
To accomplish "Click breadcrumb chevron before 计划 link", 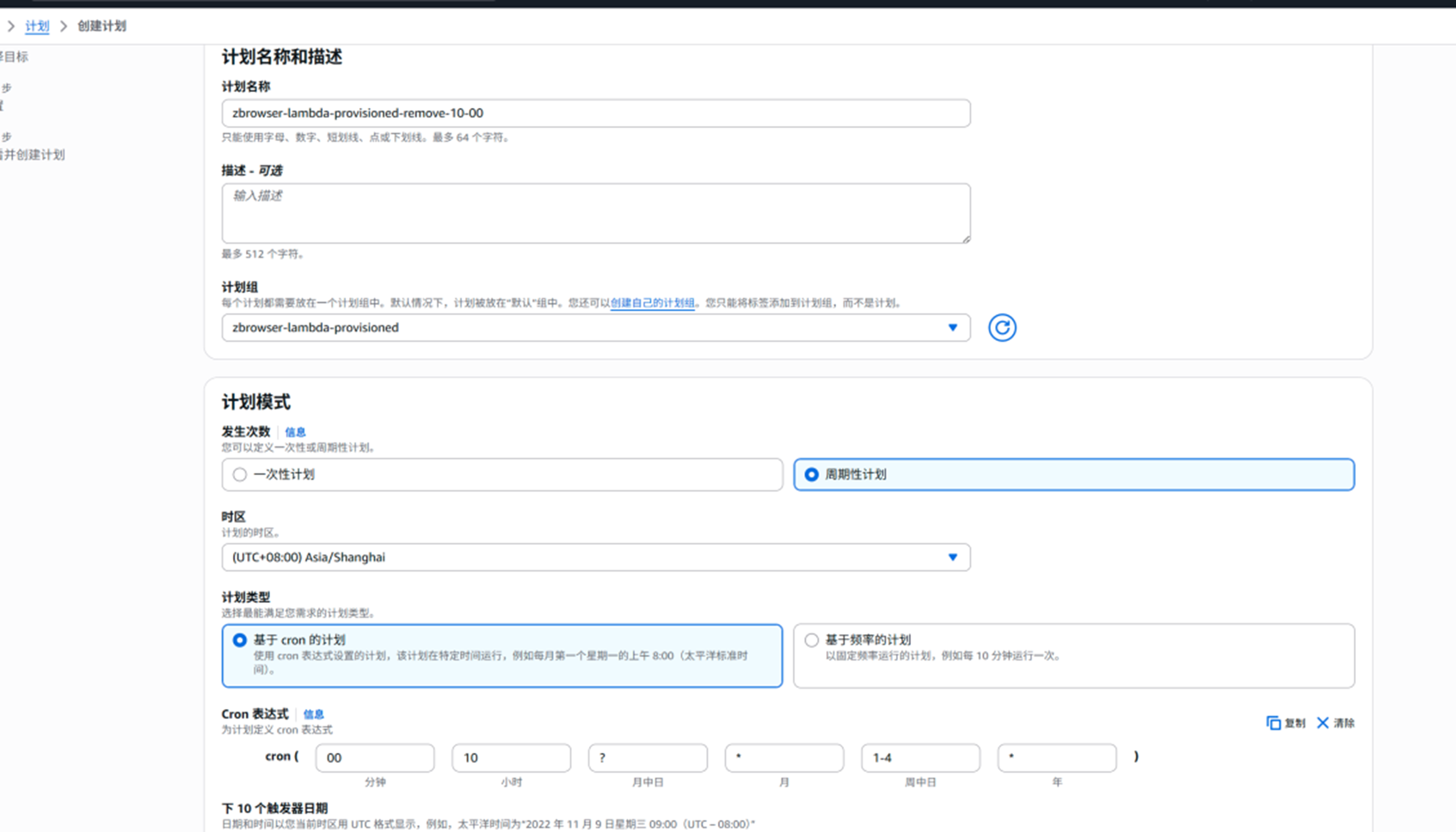I will [11, 26].
